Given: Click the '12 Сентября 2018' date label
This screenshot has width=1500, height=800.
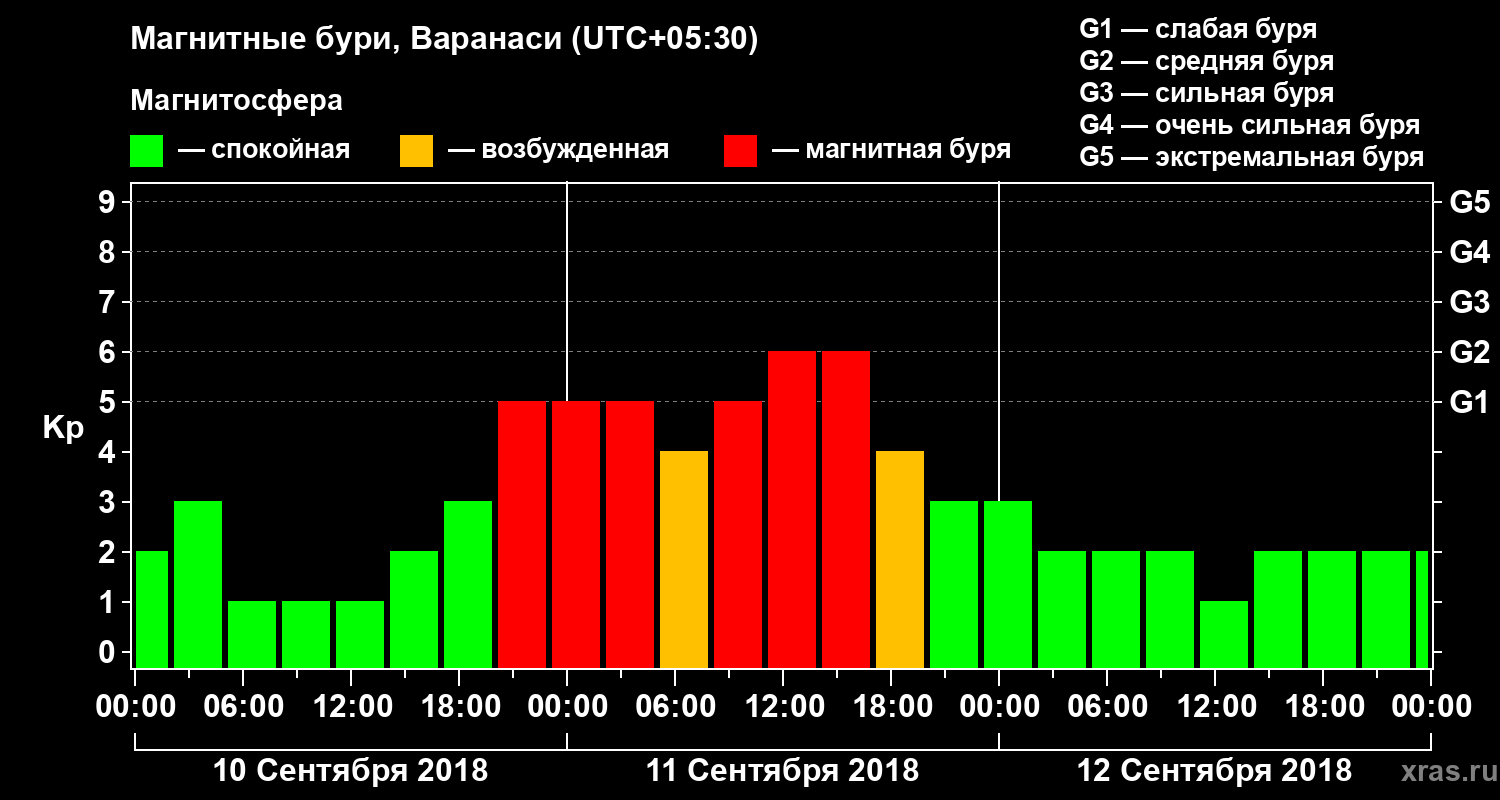Looking at the screenshot, I should click(1214, 771).
